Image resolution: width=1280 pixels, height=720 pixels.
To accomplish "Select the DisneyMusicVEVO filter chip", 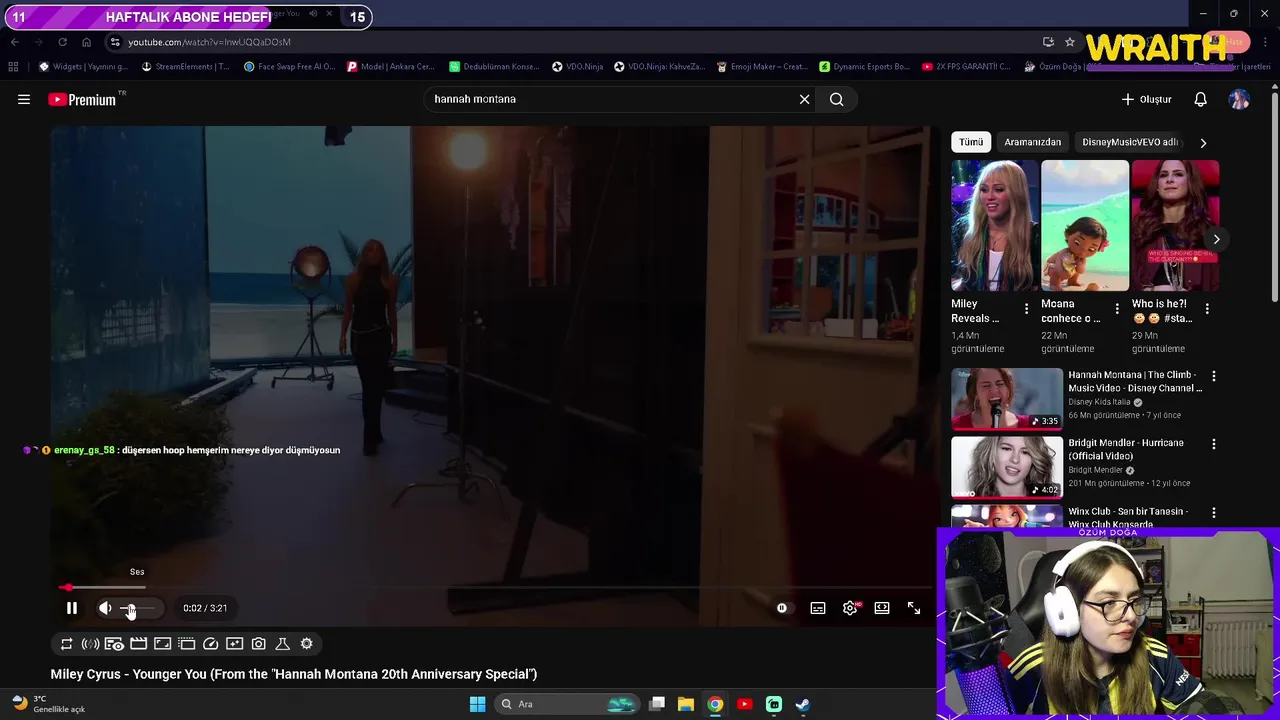I will pyautogui.click(x=1128, y=142).
